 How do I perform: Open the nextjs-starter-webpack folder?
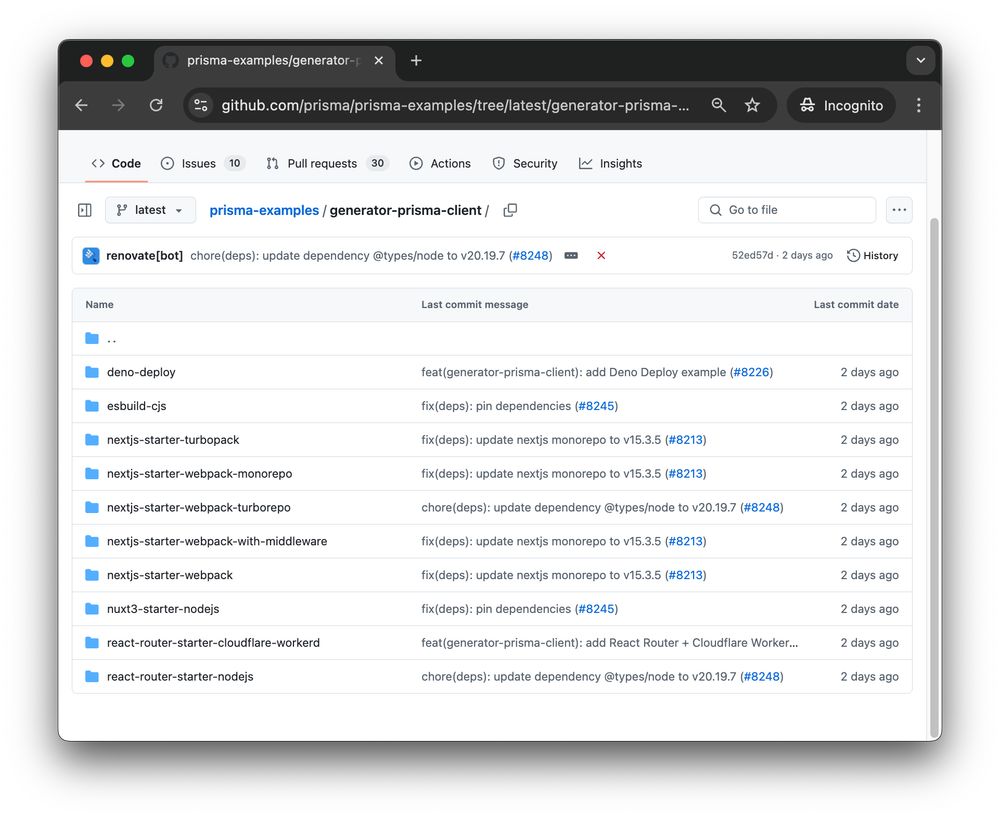tap(170, 575)
